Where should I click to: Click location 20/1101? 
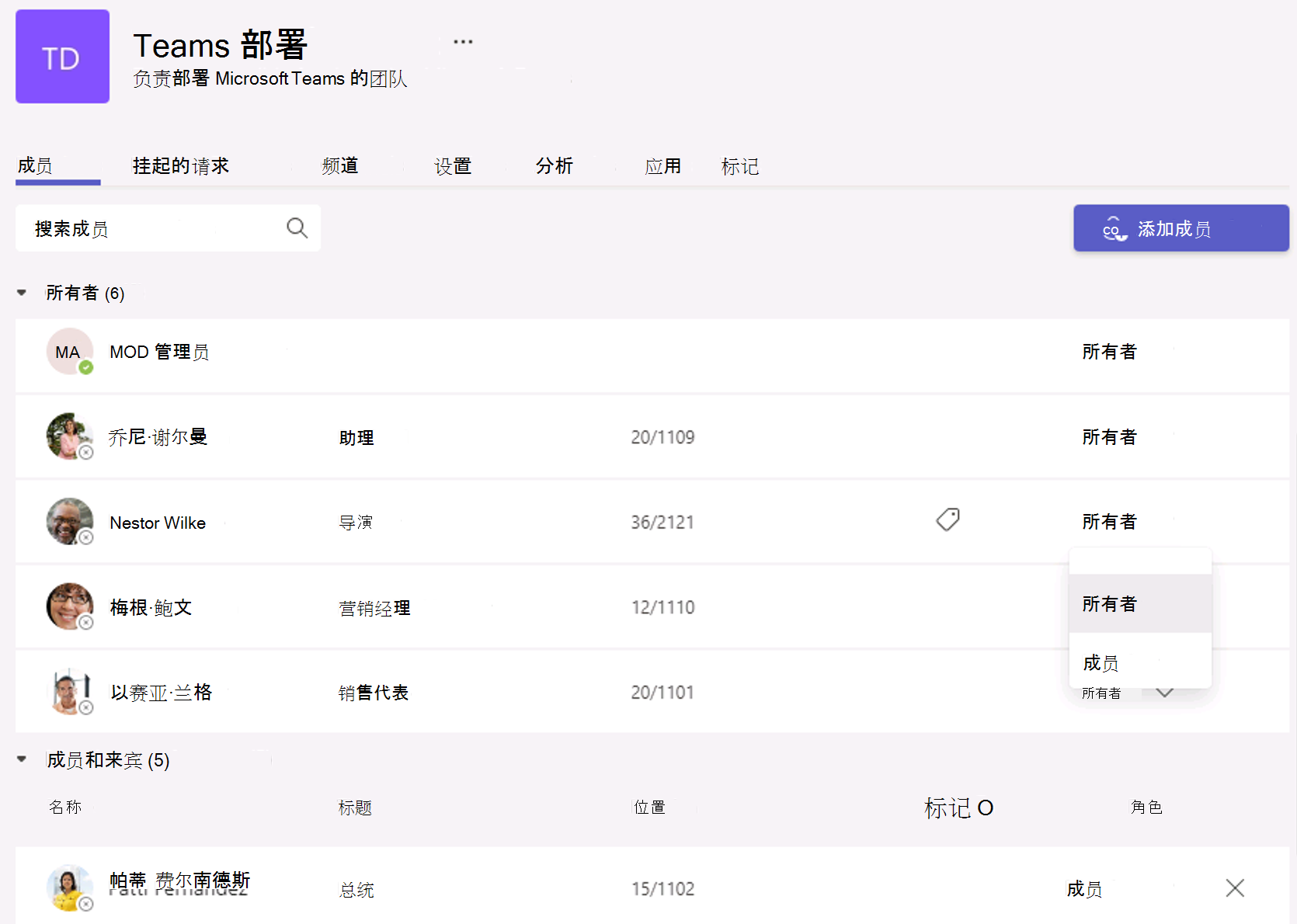tap(662, 692)
